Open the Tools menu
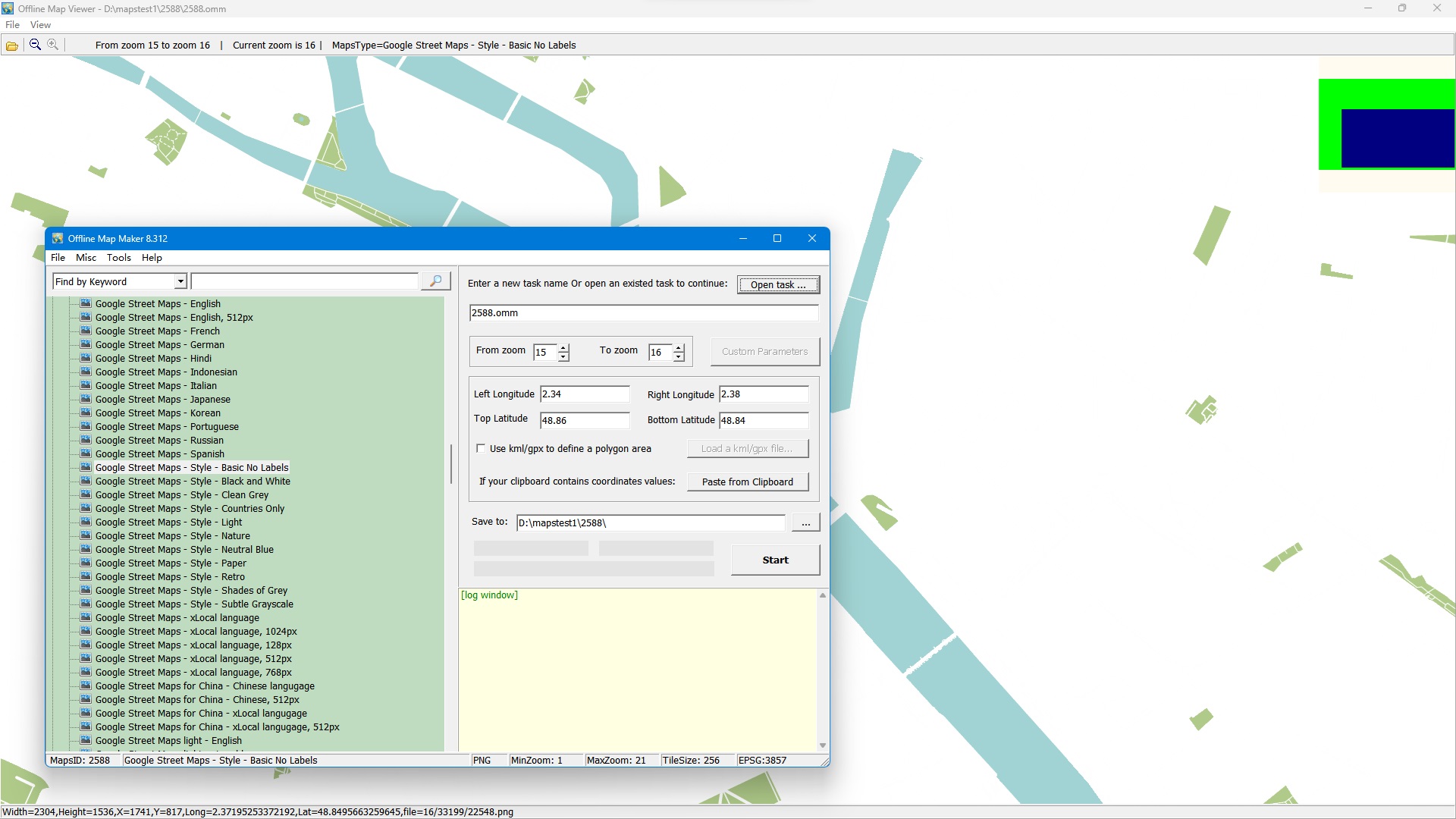The height and width of the screenshot is (819, 1456). [118, 258]
